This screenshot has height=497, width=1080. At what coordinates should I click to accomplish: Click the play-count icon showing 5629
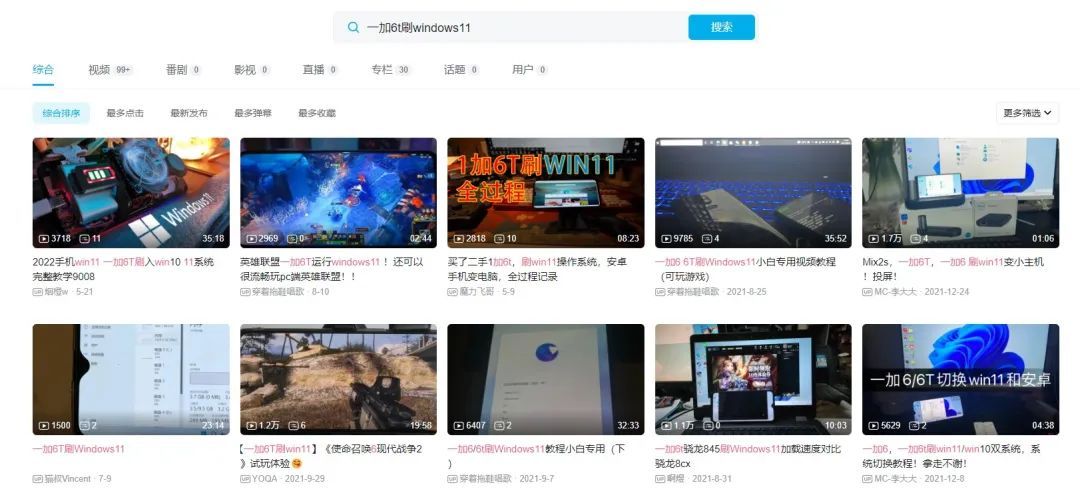(x=873, y=425)
